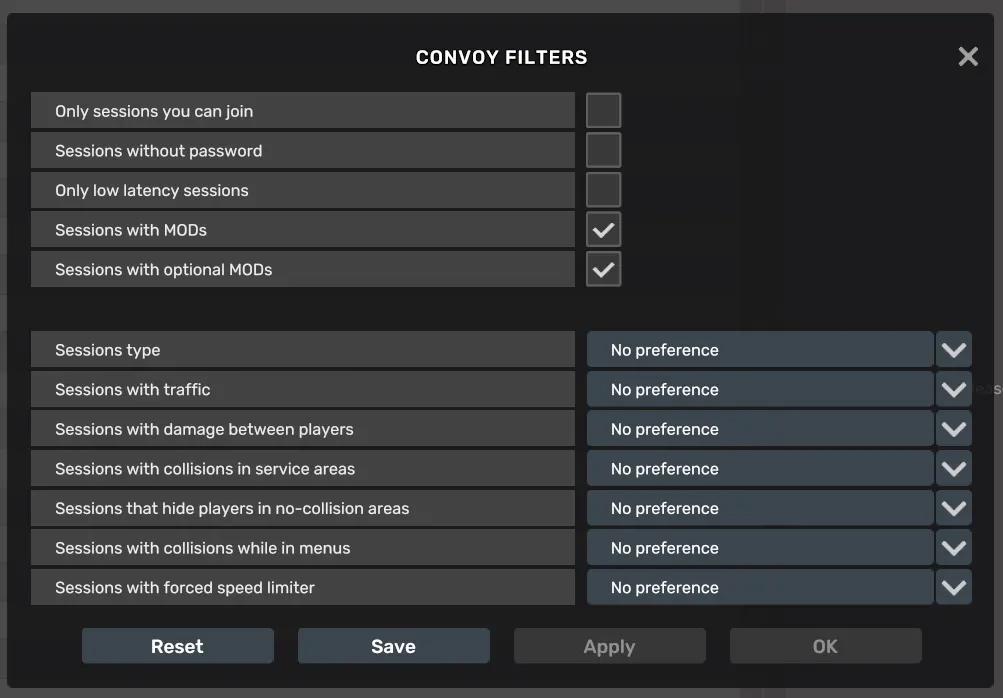The width and height of the screenshot is (1003, 698).
Task: Click the chevron beside 'Sessions with traffic'
Action: click(953, 389)
